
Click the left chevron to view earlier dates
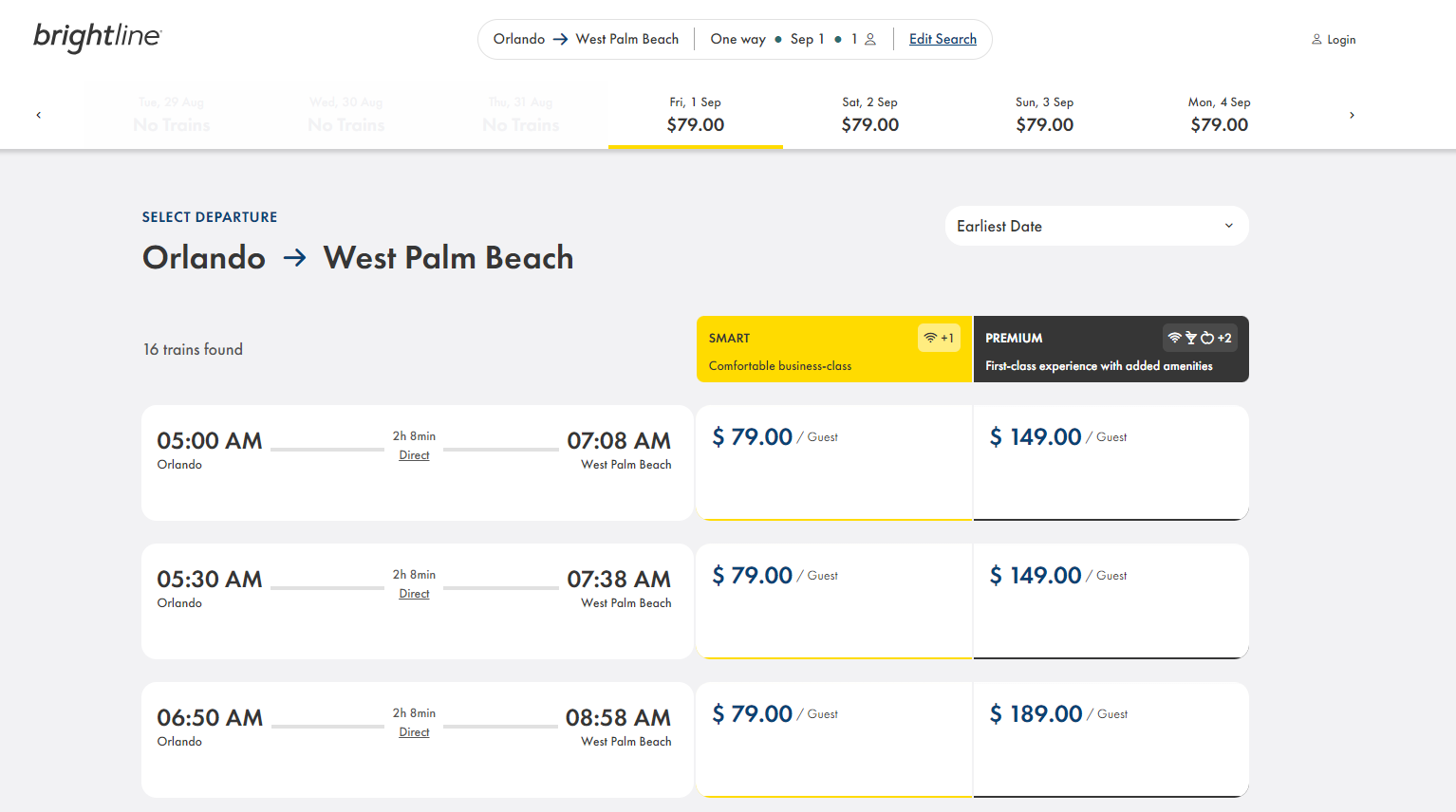point(39,115)
